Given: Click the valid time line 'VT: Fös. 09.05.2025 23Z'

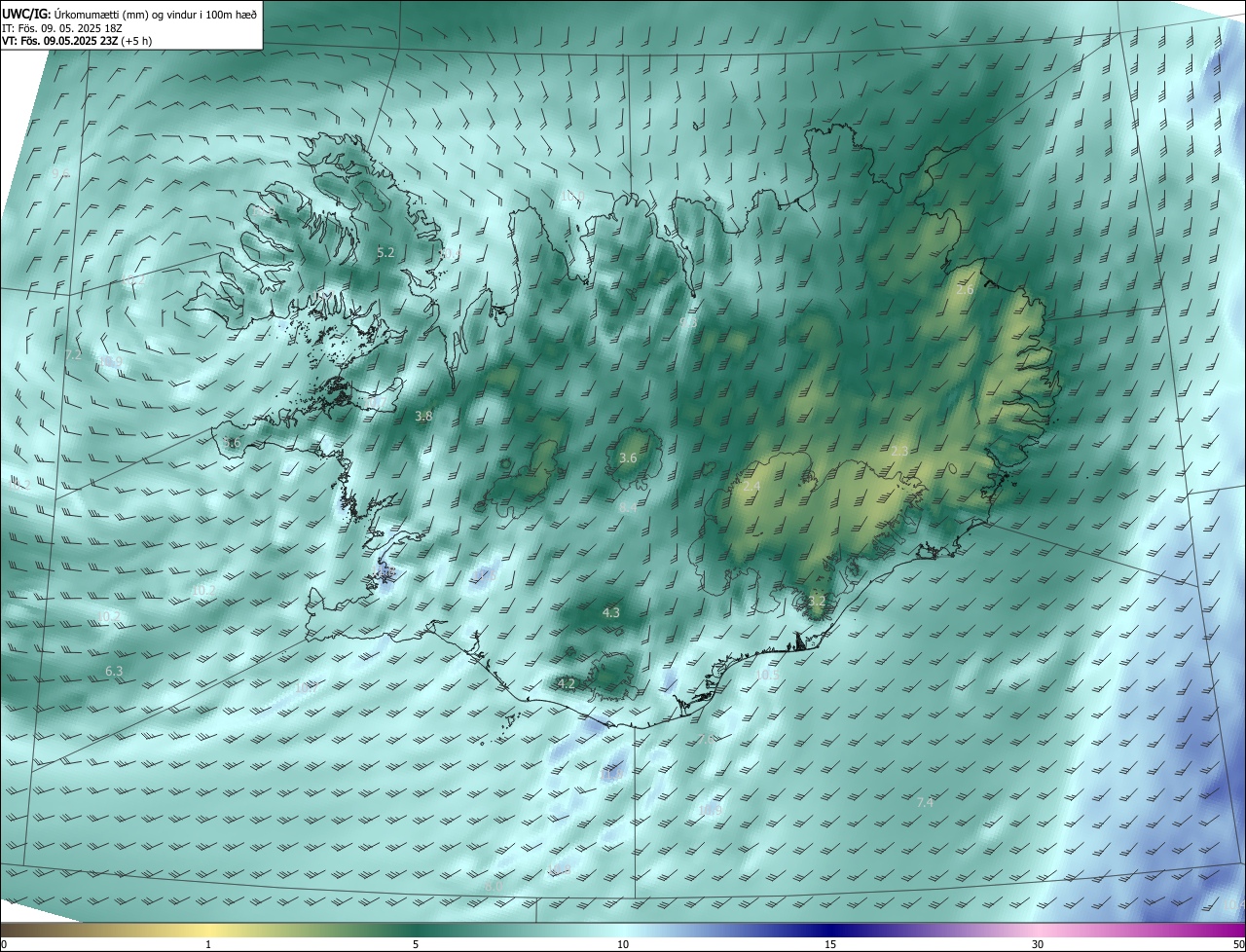Looking at the screenshot, I should click(60, 41).
